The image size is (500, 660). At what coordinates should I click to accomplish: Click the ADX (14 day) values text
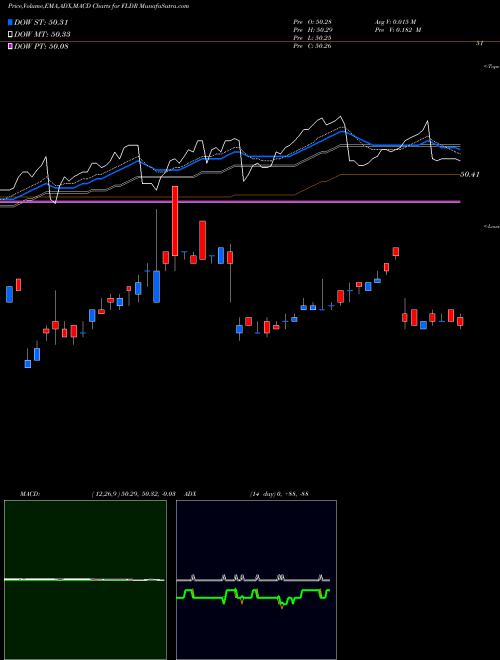pyautogui.click(x=279, y=494)
